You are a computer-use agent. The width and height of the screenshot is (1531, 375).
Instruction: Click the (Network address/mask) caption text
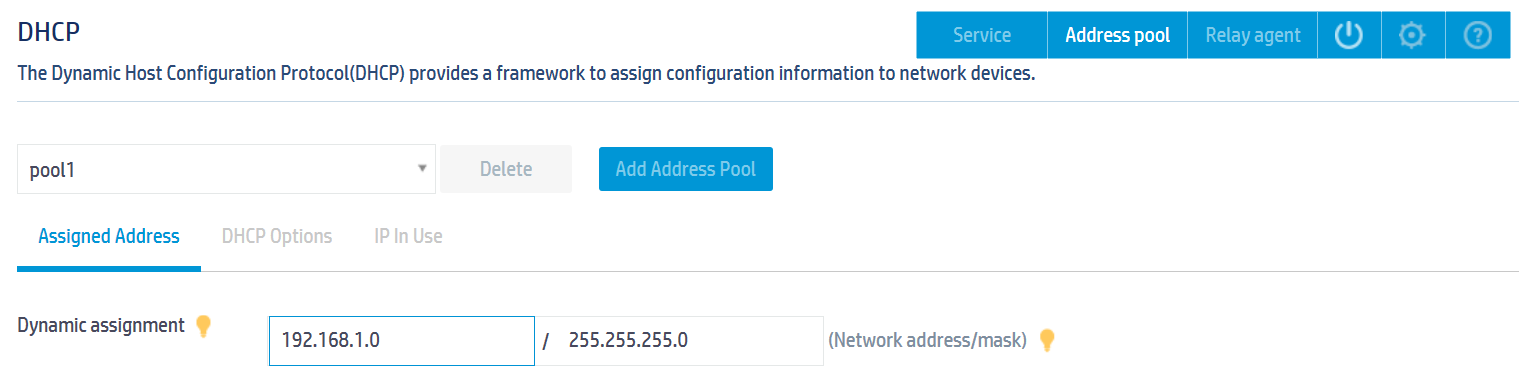pyautogui.click(x=927, y=340)
